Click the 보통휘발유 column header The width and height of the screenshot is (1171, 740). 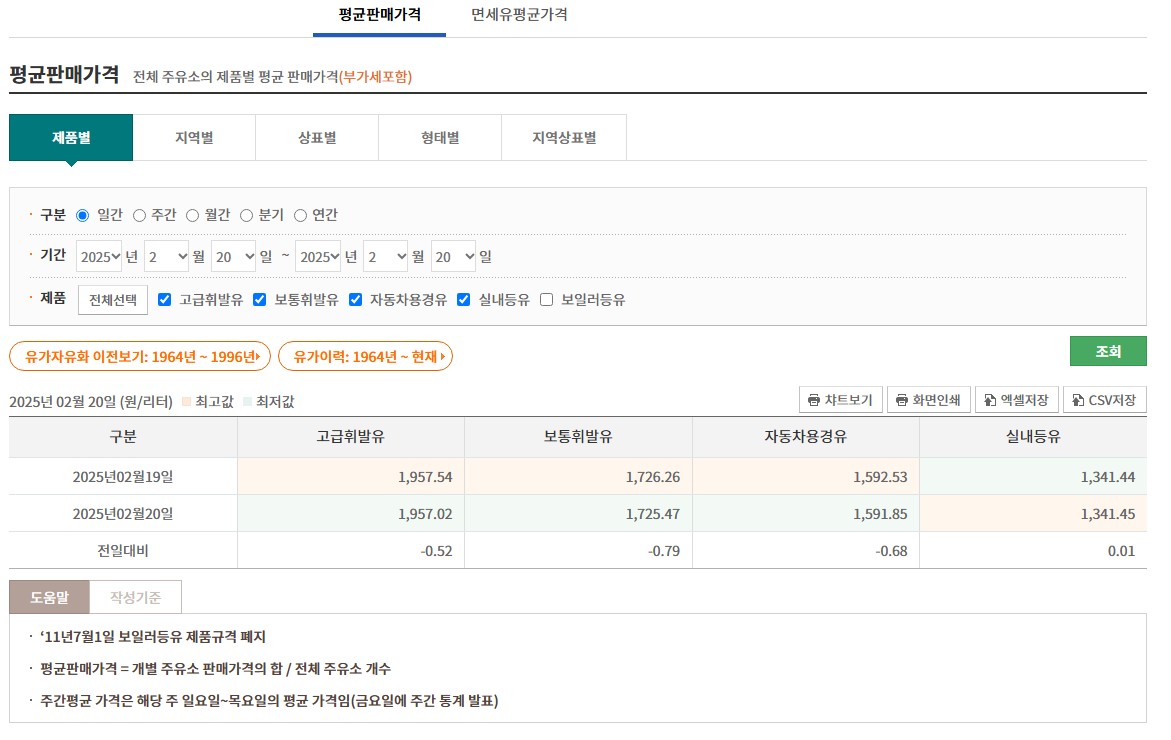point(578,437)
